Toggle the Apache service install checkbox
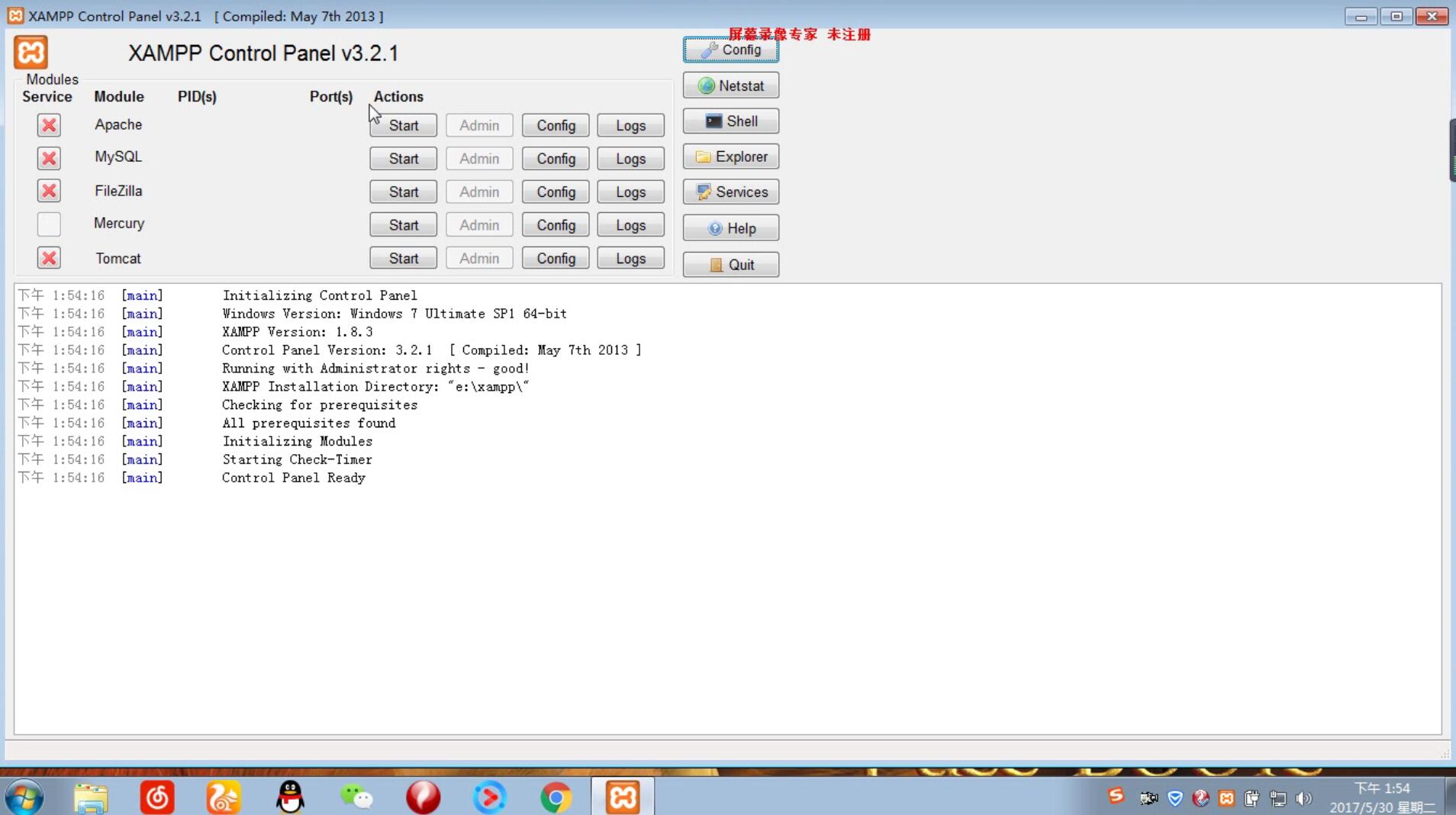The width and height of the screenshot is (1456, 815). pos(49,125)
